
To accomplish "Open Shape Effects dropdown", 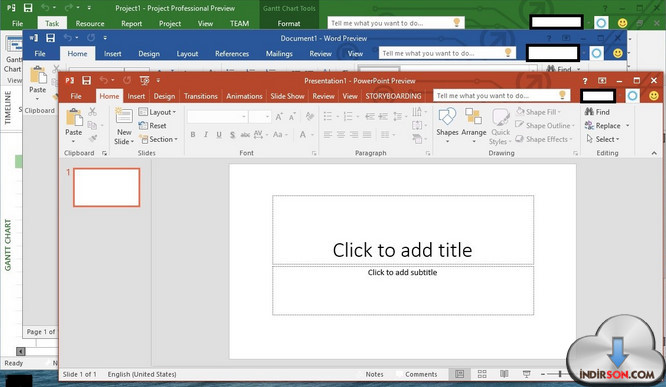I will [544, 139].
